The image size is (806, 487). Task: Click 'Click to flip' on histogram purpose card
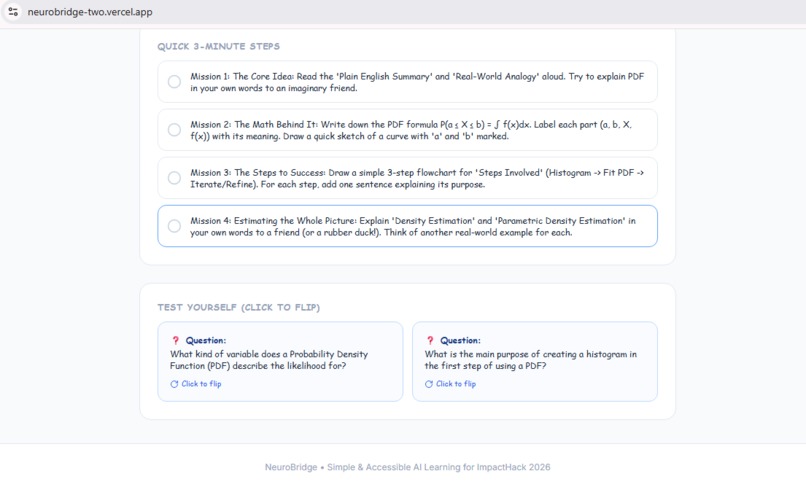[455, 384]
